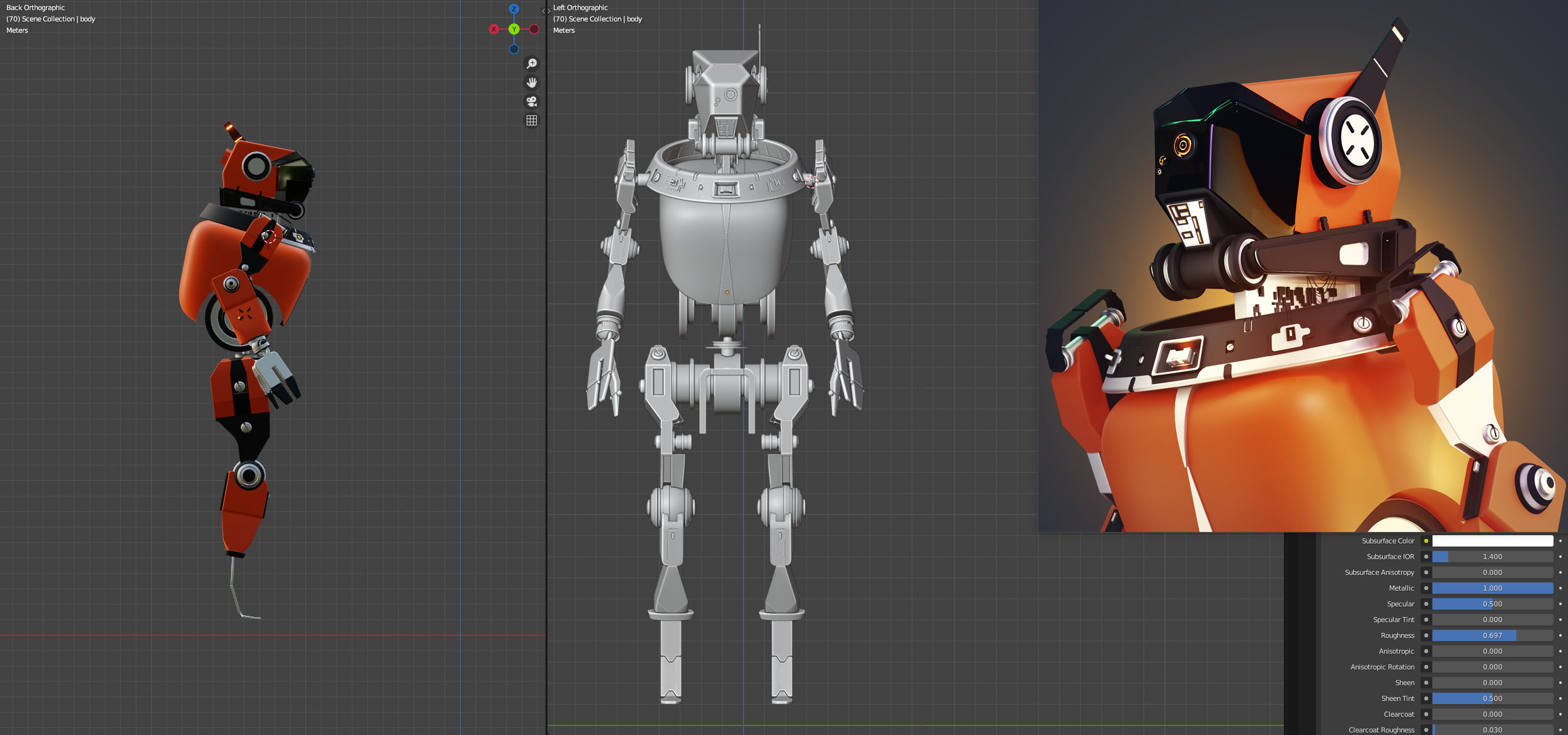Click the dark red negative X gizmo ball
Screen dimensions: 1568x735
[534, 29]
